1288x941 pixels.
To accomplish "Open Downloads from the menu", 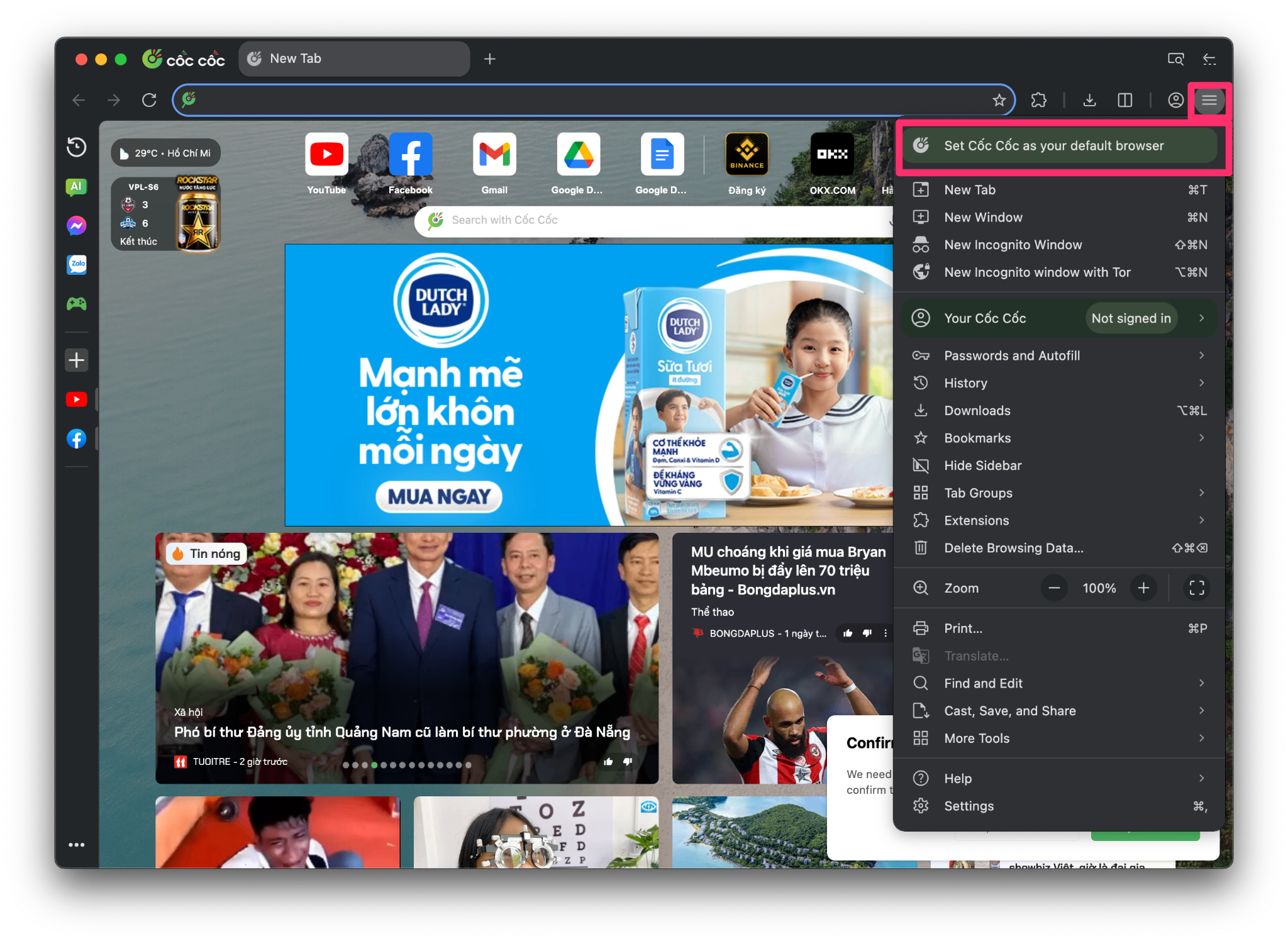I will [x=1058, y=411].
